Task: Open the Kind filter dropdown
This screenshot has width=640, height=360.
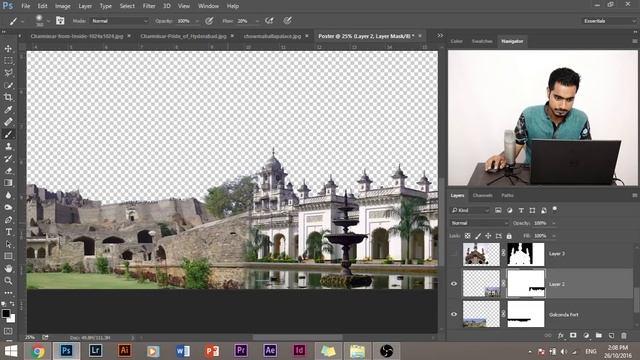Action: pyautogui.click(x=470, y=210)
